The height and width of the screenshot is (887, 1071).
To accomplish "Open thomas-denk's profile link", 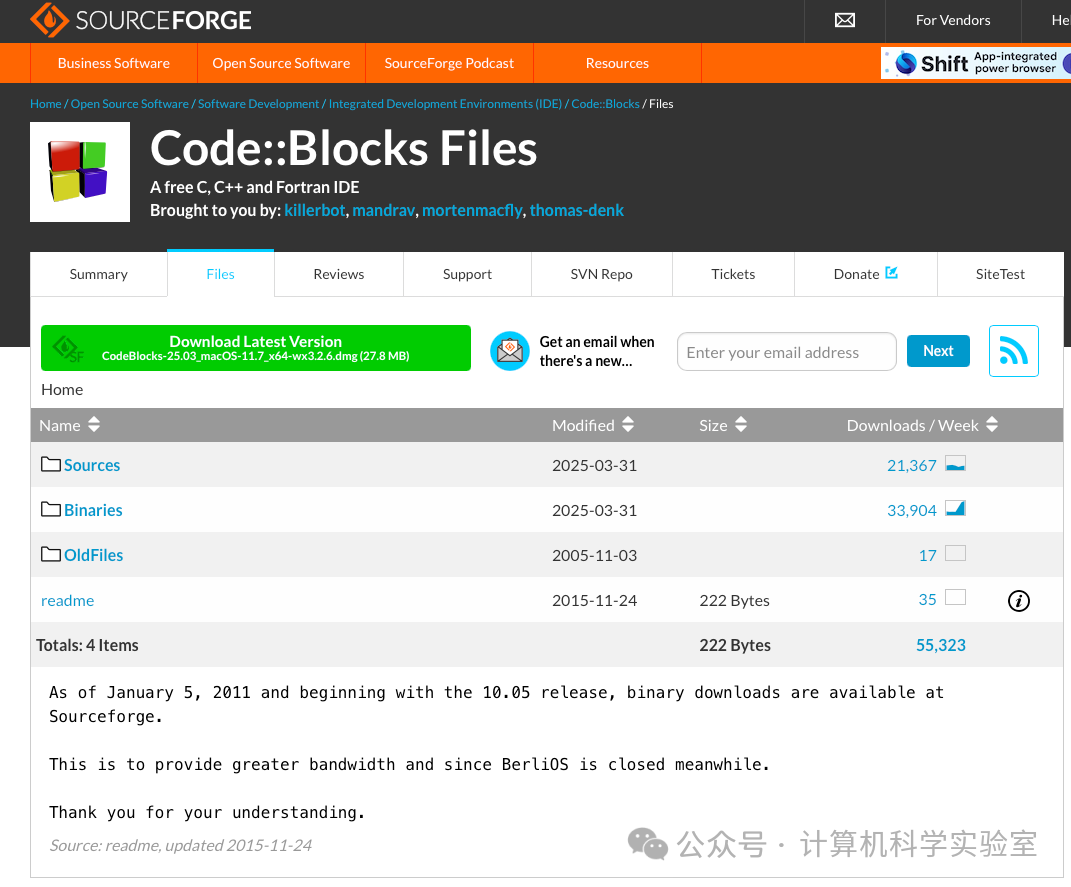I will click(576, 210).
